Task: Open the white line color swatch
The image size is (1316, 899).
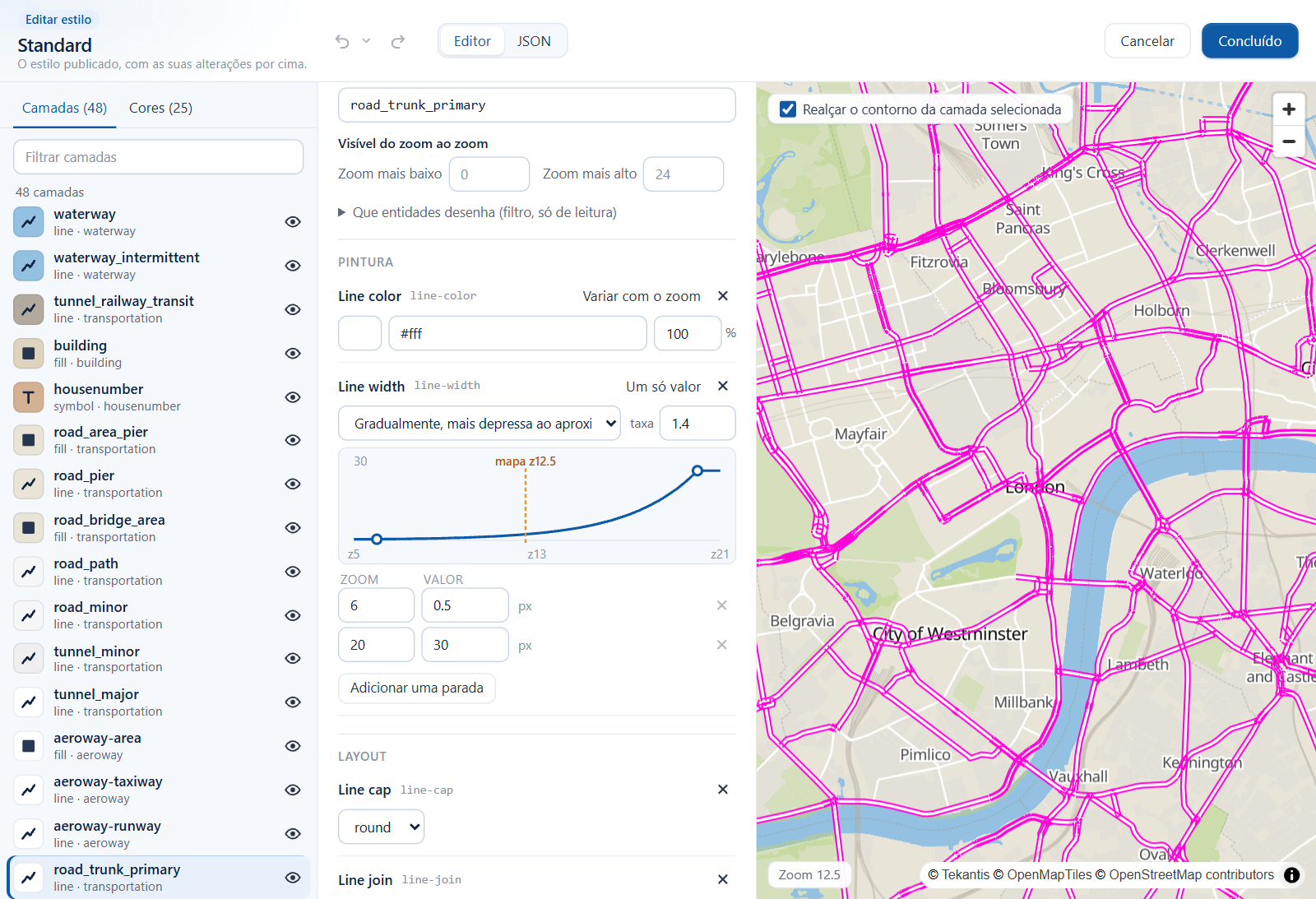Action: click(x=360, y=334)
